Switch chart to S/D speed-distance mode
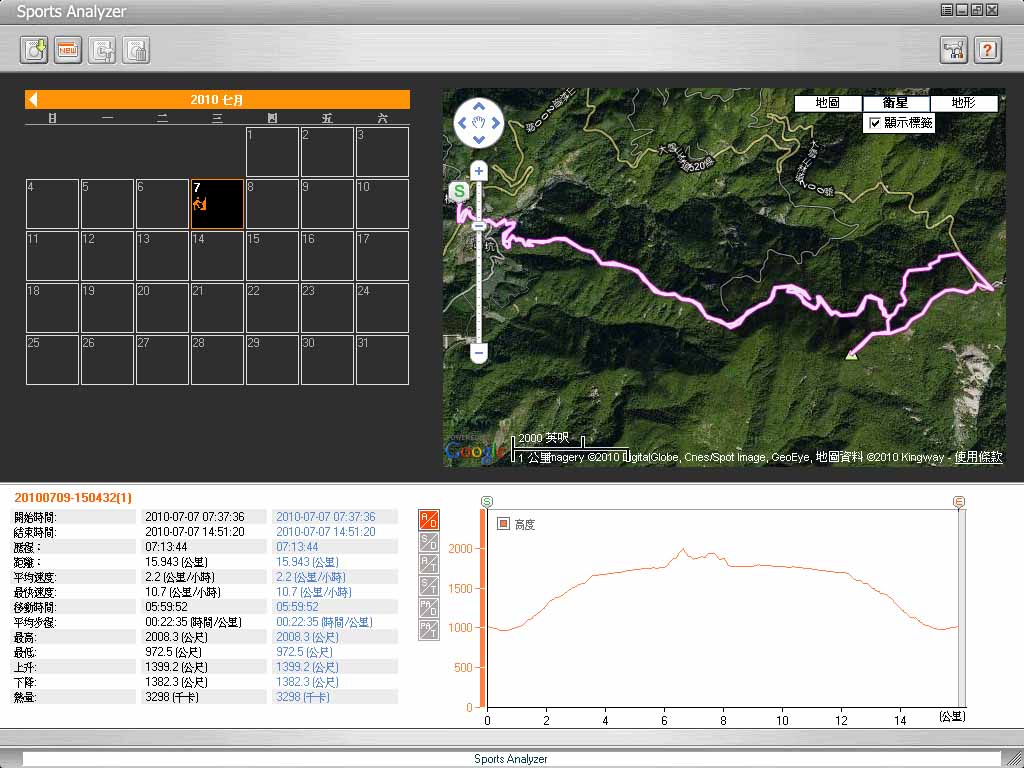The height and width of the screenshot is (768, 1024). (428, 542)
